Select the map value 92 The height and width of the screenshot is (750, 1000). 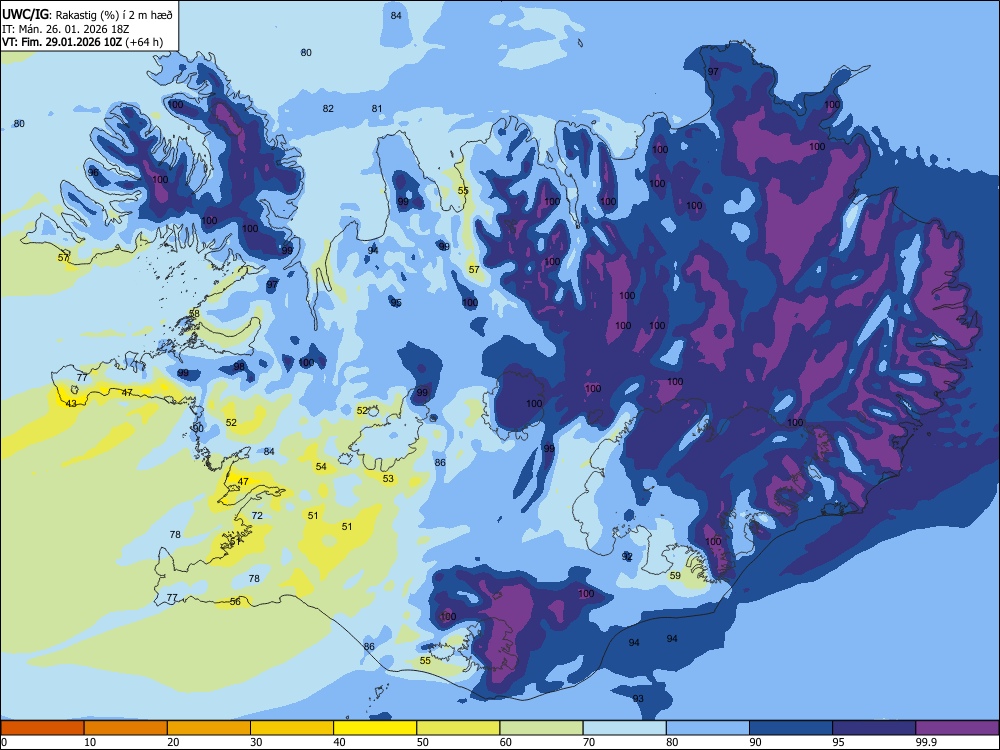pos(627,556)
